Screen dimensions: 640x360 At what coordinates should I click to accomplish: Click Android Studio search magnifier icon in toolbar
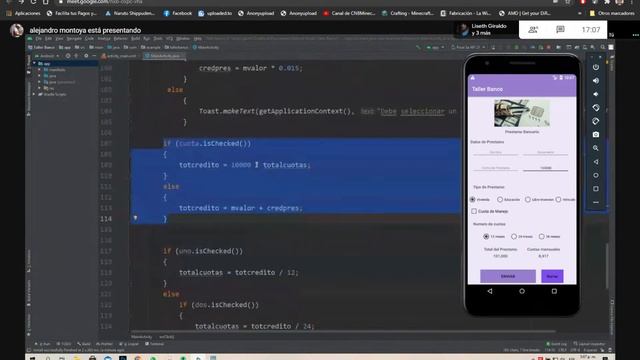click(602, 47)
